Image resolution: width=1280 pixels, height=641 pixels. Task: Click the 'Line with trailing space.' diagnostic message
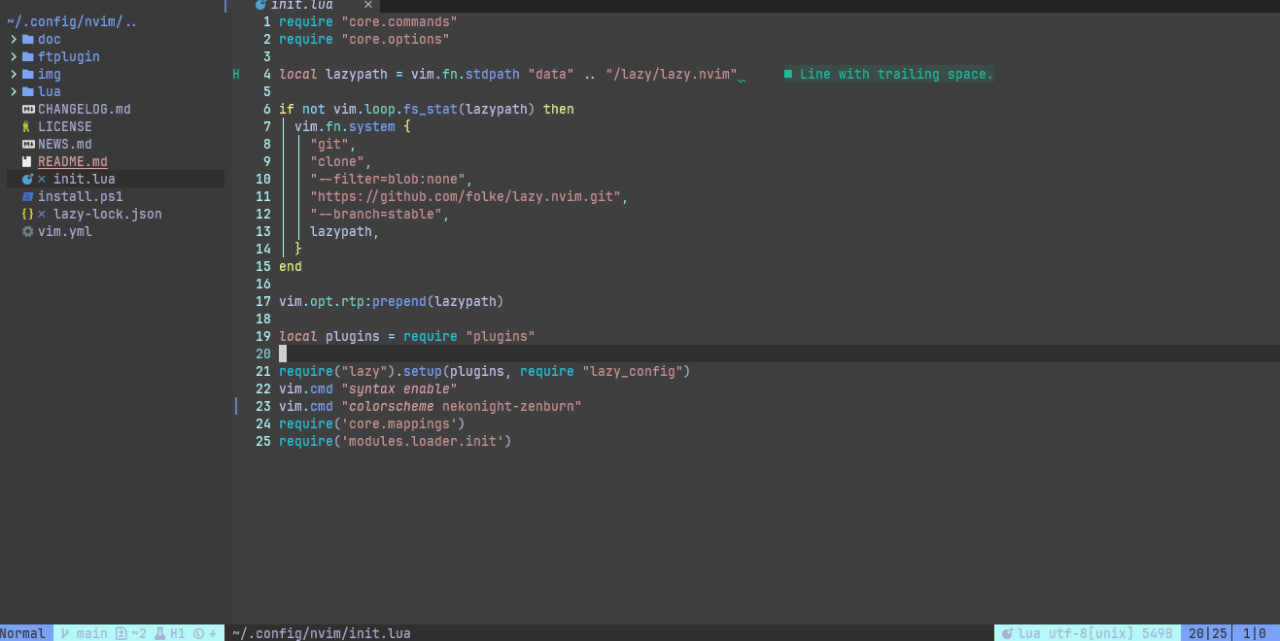896,74
